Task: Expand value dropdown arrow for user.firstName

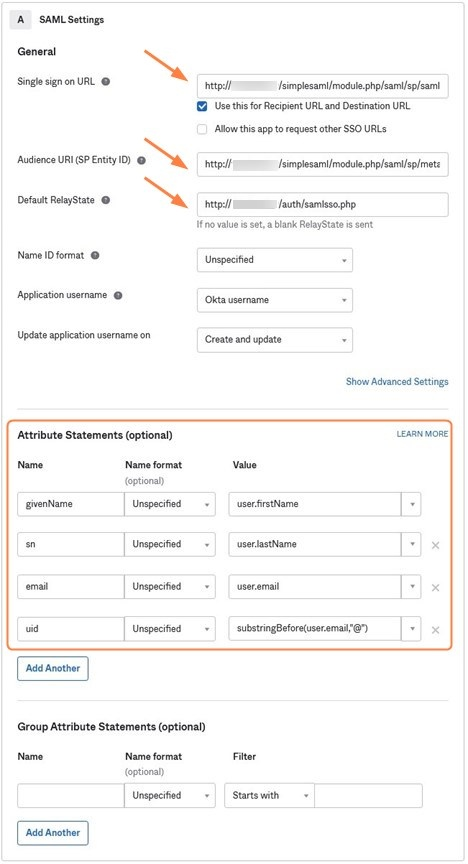Action: (x=412, y=504)
